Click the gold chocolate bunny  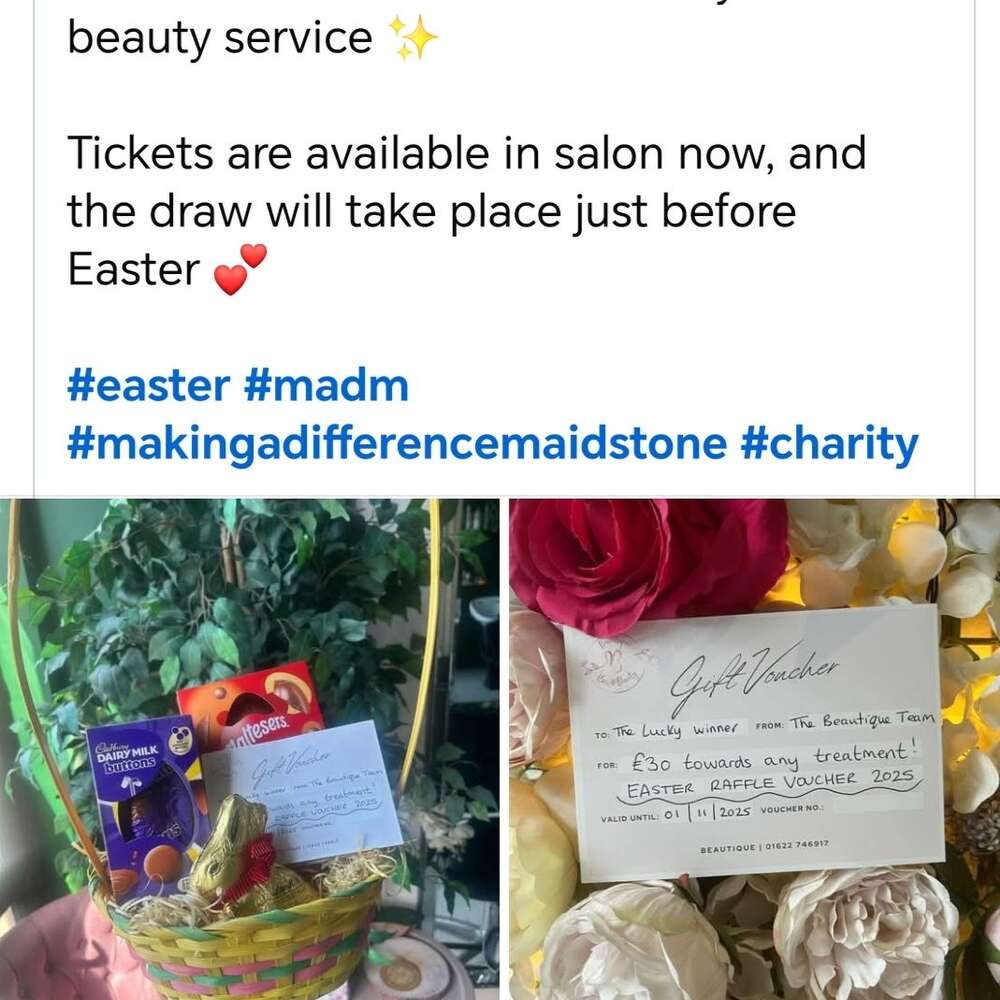[237, 851]
